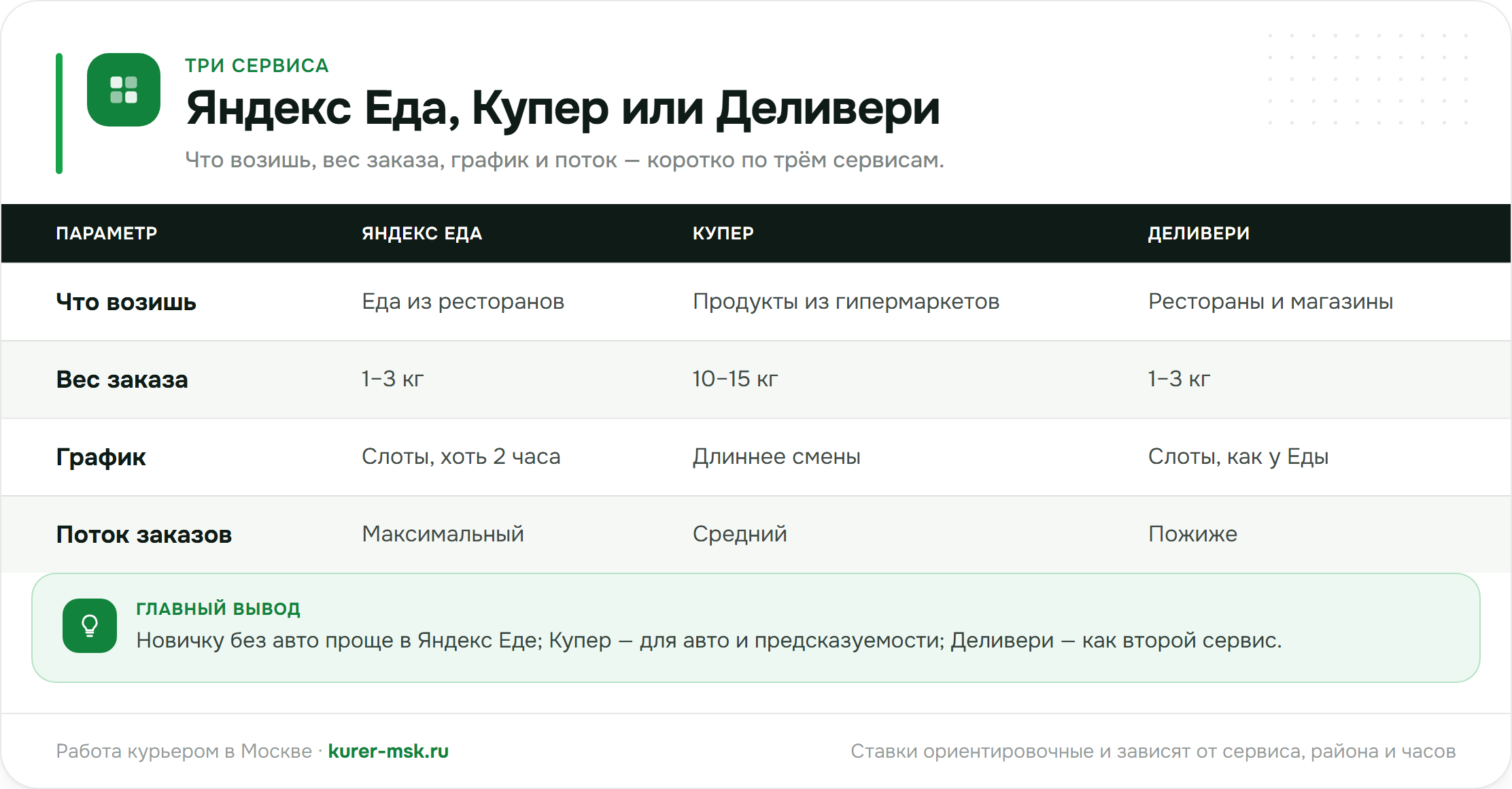Click the cell Слоты, как у Еды

(1238, 456)
